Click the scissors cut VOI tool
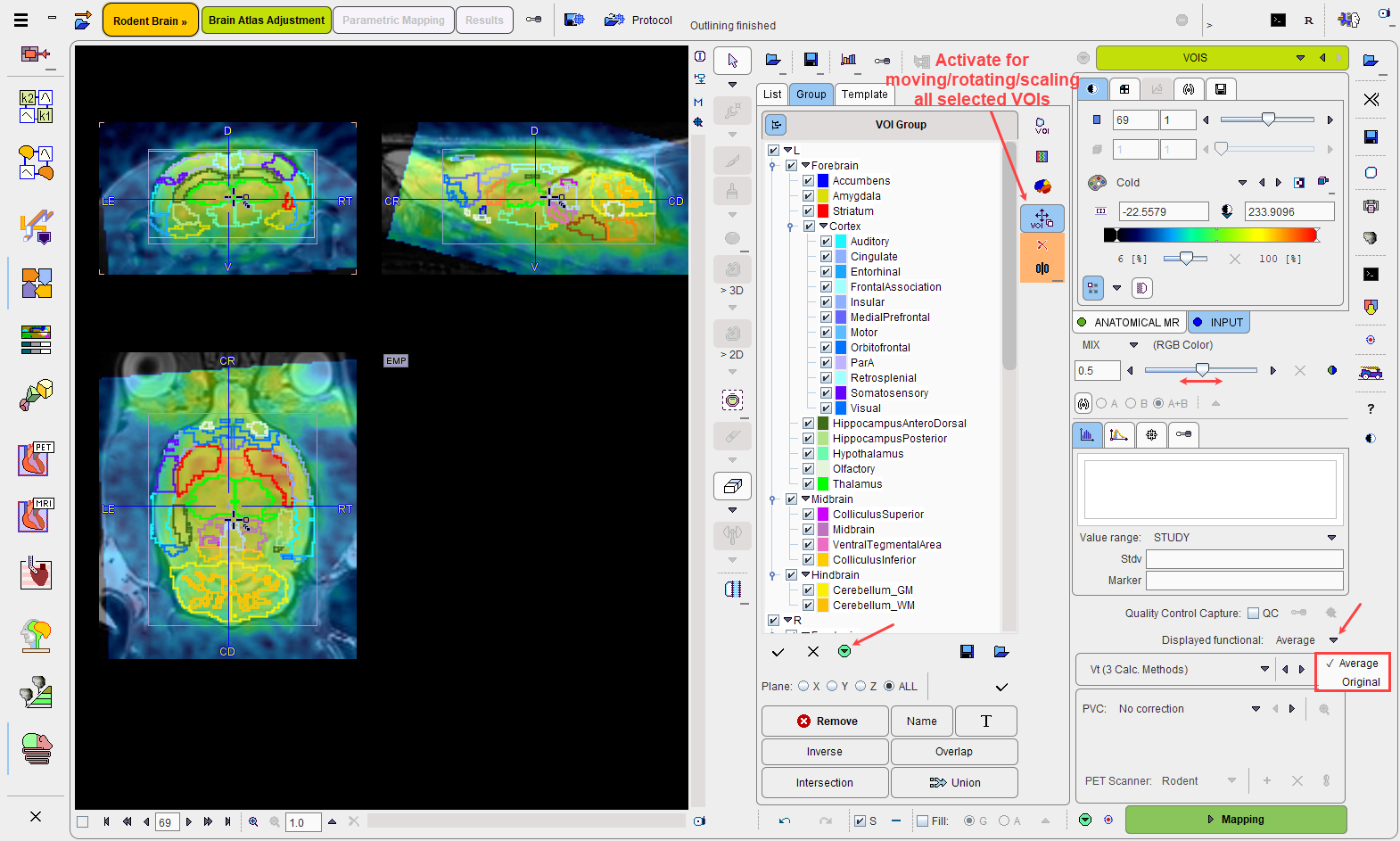The width and height of the screenshot is (1400, 841). point(1042,245)
